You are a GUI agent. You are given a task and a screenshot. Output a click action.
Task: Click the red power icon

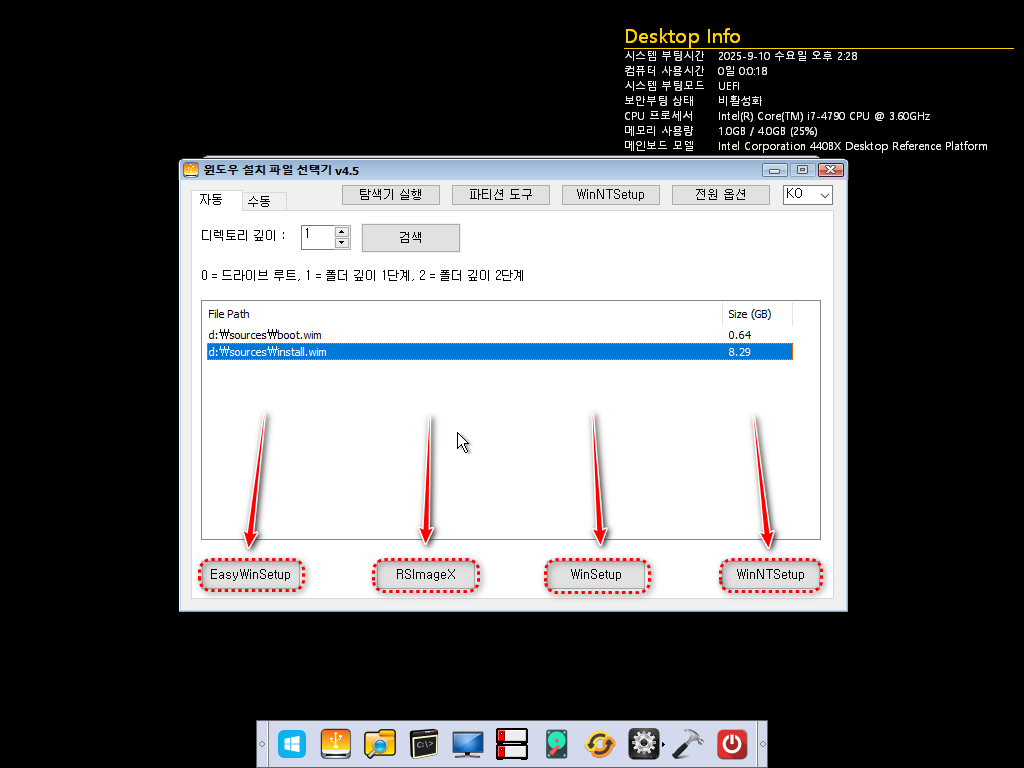click(731, 744)
